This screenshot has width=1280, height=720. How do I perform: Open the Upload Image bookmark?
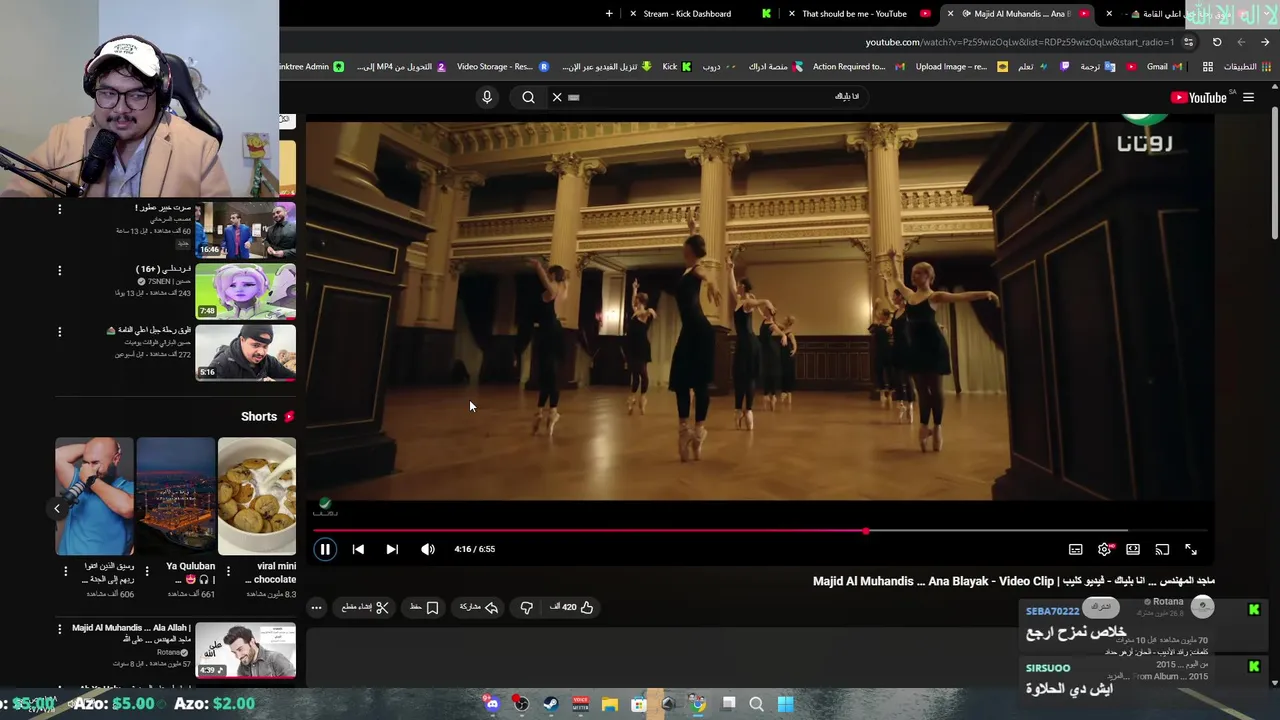961,67
